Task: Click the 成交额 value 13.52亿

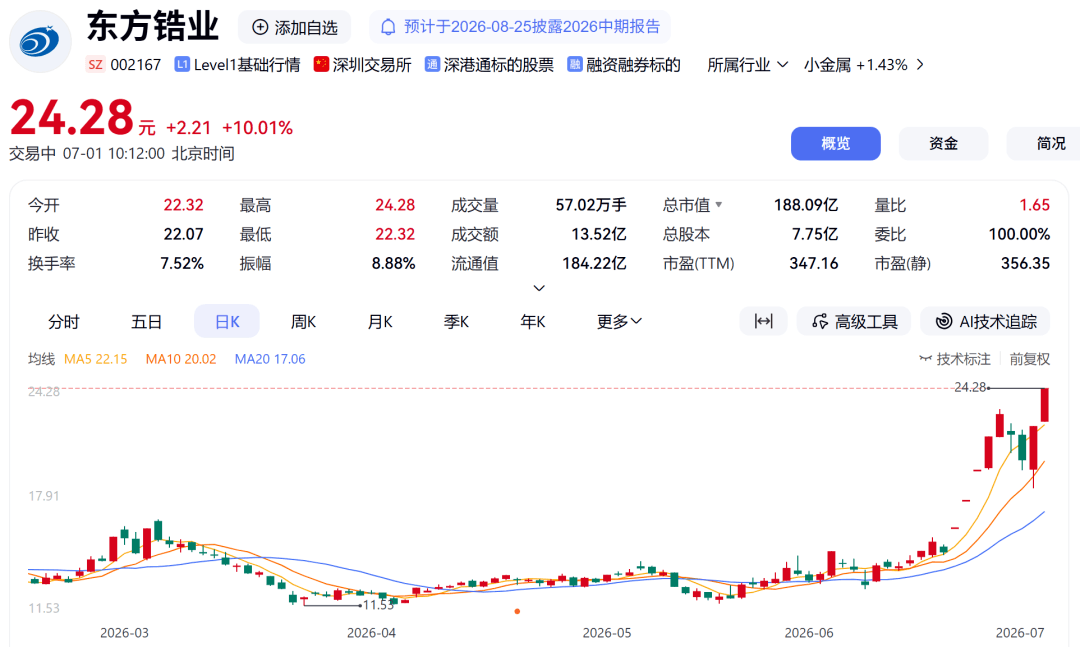Action: pos(599,234)
